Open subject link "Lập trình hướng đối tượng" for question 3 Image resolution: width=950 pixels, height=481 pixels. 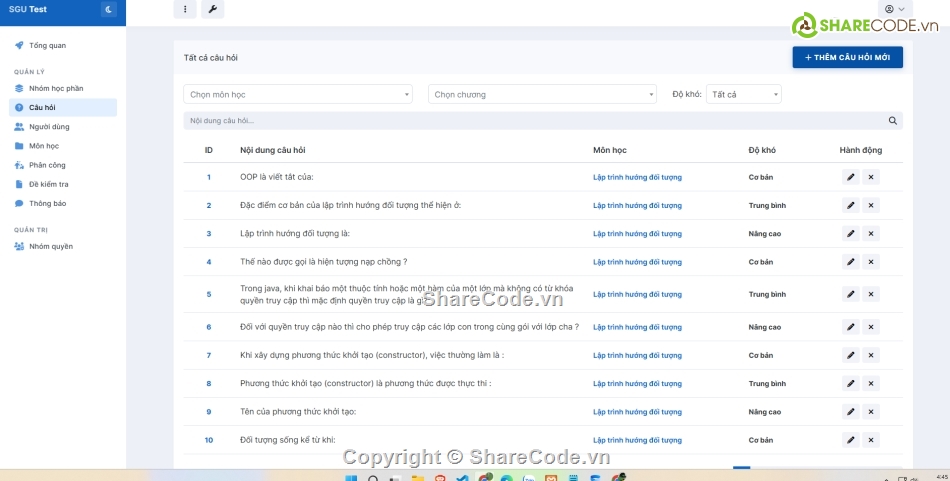637,234
